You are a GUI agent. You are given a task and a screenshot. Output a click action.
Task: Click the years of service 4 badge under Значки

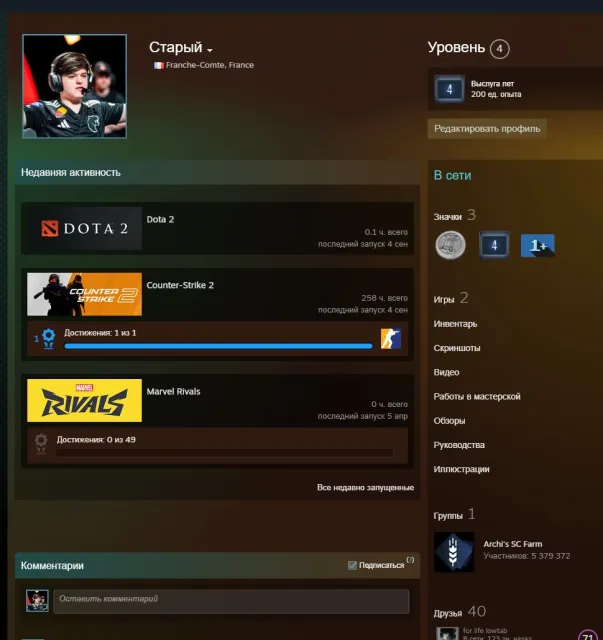(494, 245)
